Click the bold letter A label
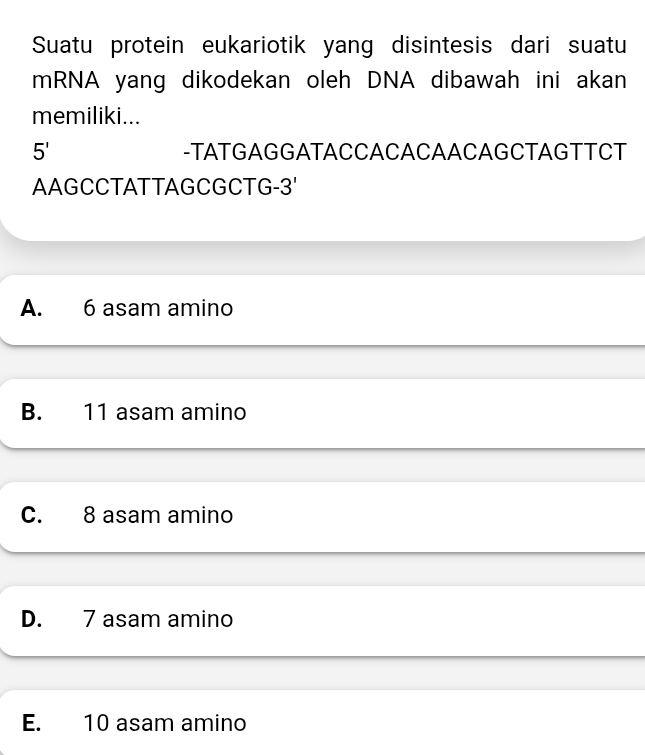The width and height of the screenshot is (645, 755). pos(31,309)
